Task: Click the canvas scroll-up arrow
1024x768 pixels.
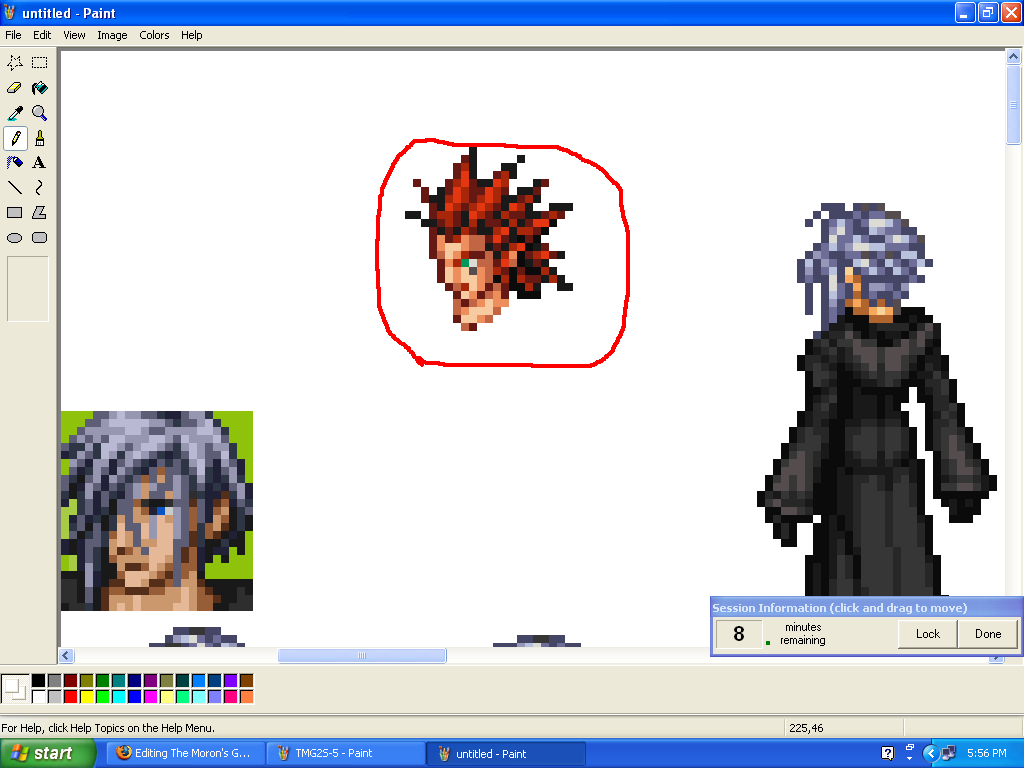Action: (1013, 58)
